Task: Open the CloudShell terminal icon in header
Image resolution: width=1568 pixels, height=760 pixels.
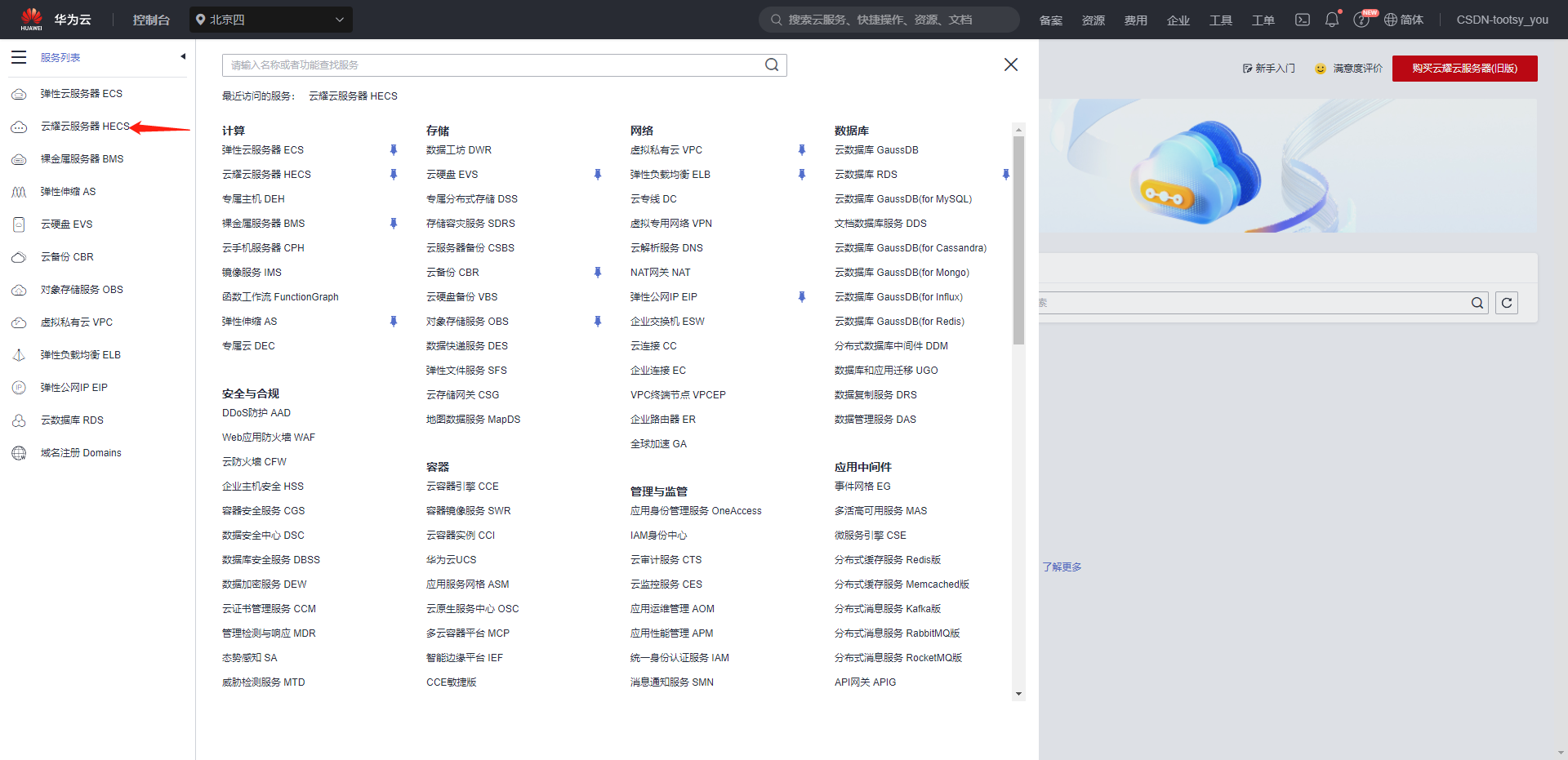Action: pyautogui.click(x=1303, y=20)
